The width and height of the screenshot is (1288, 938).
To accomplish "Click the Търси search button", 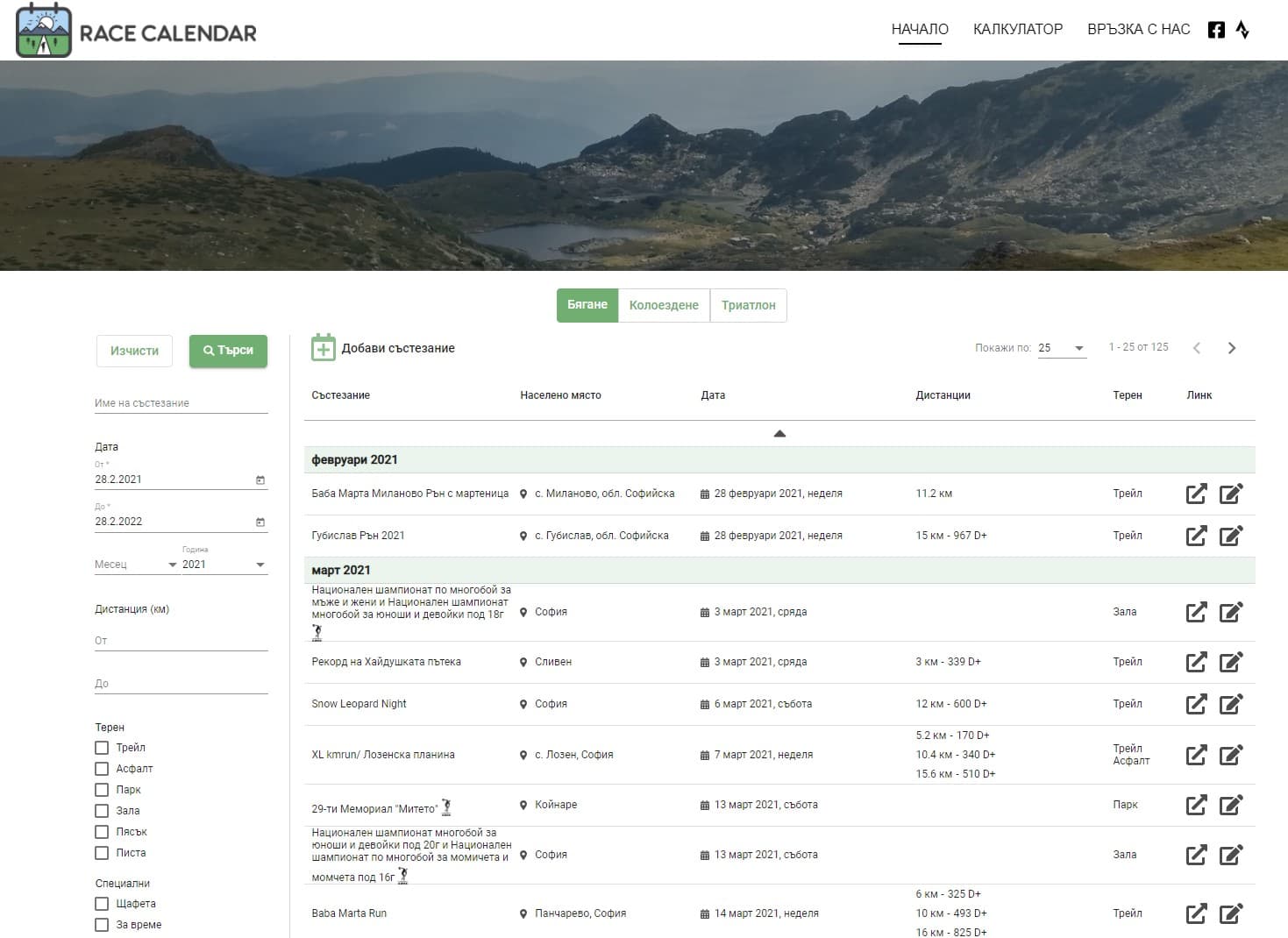I will pos(228,351).
